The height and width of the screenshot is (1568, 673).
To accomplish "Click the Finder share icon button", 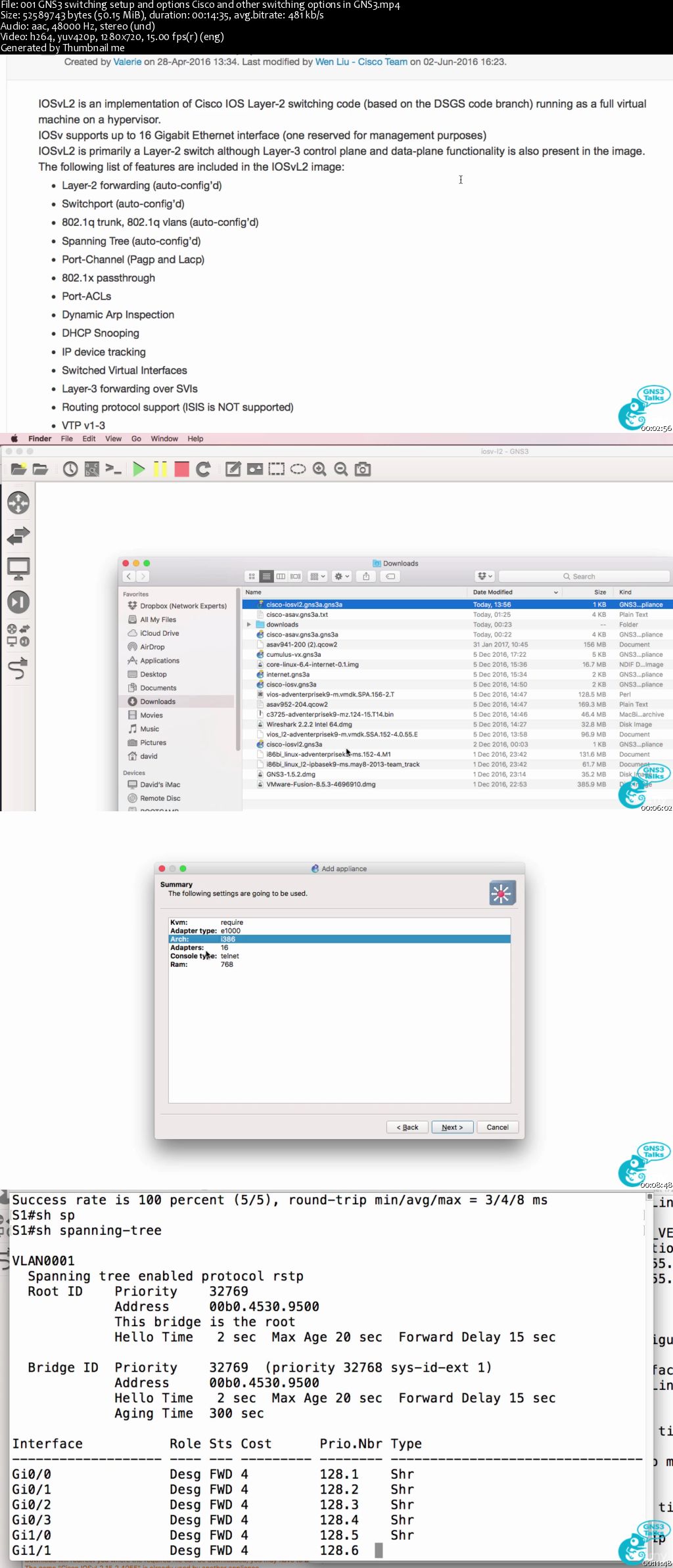I will coord(366,576).
